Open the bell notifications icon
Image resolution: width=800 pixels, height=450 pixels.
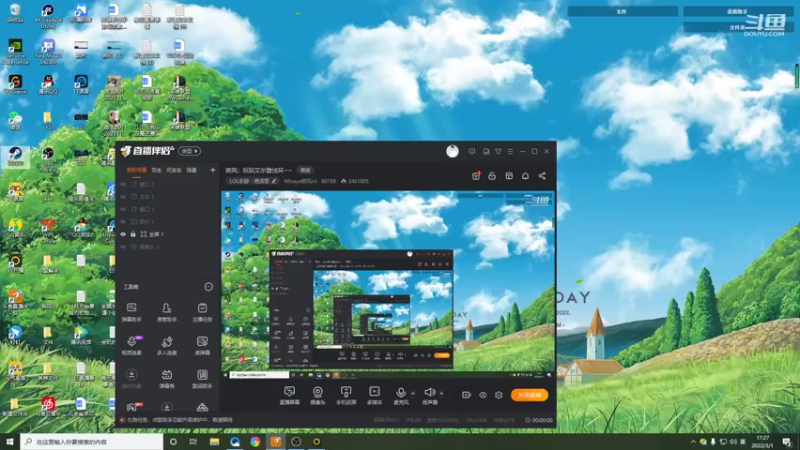point(526,176)
